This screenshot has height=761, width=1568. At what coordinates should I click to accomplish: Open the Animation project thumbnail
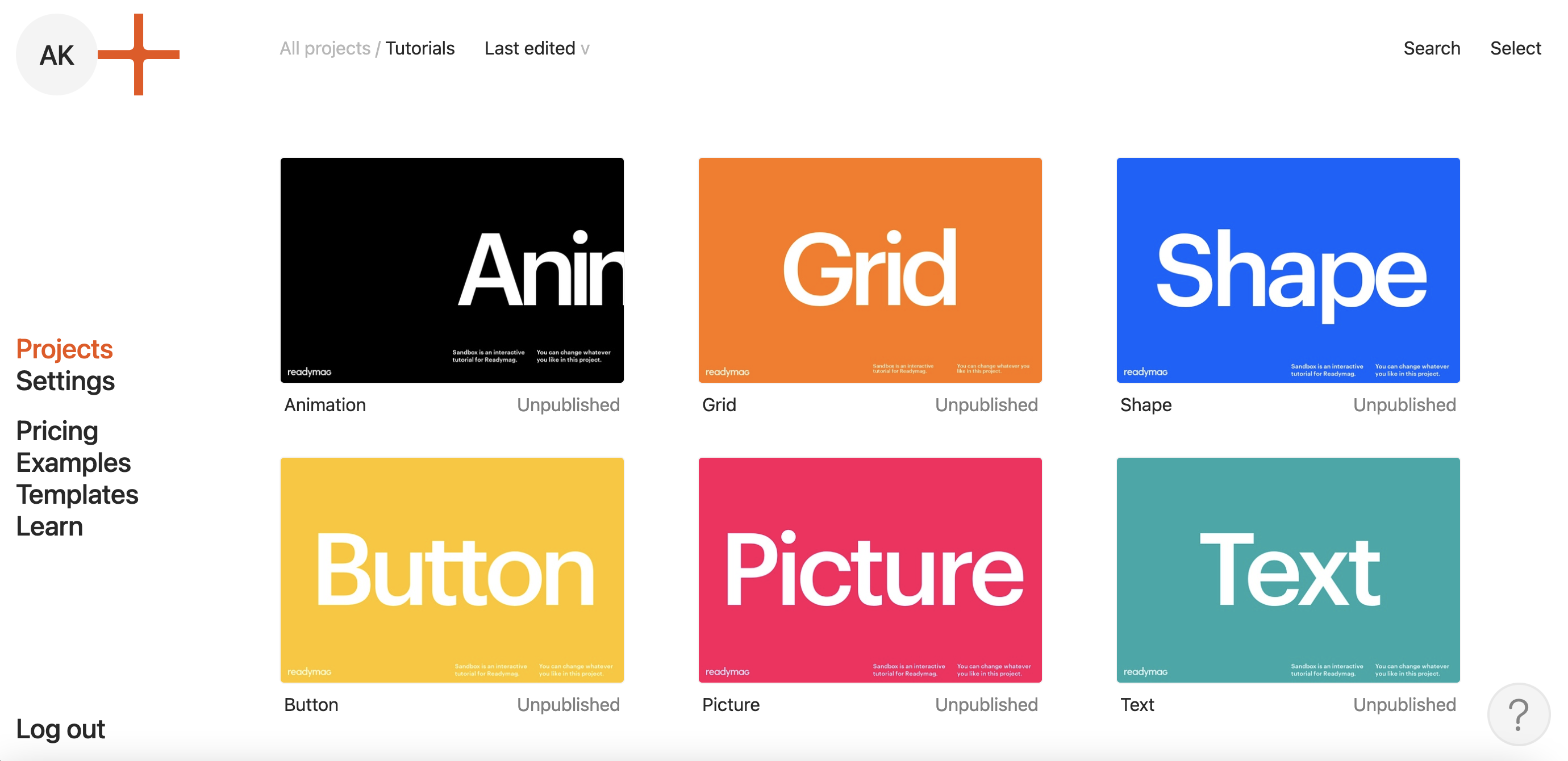pos(452,270)
